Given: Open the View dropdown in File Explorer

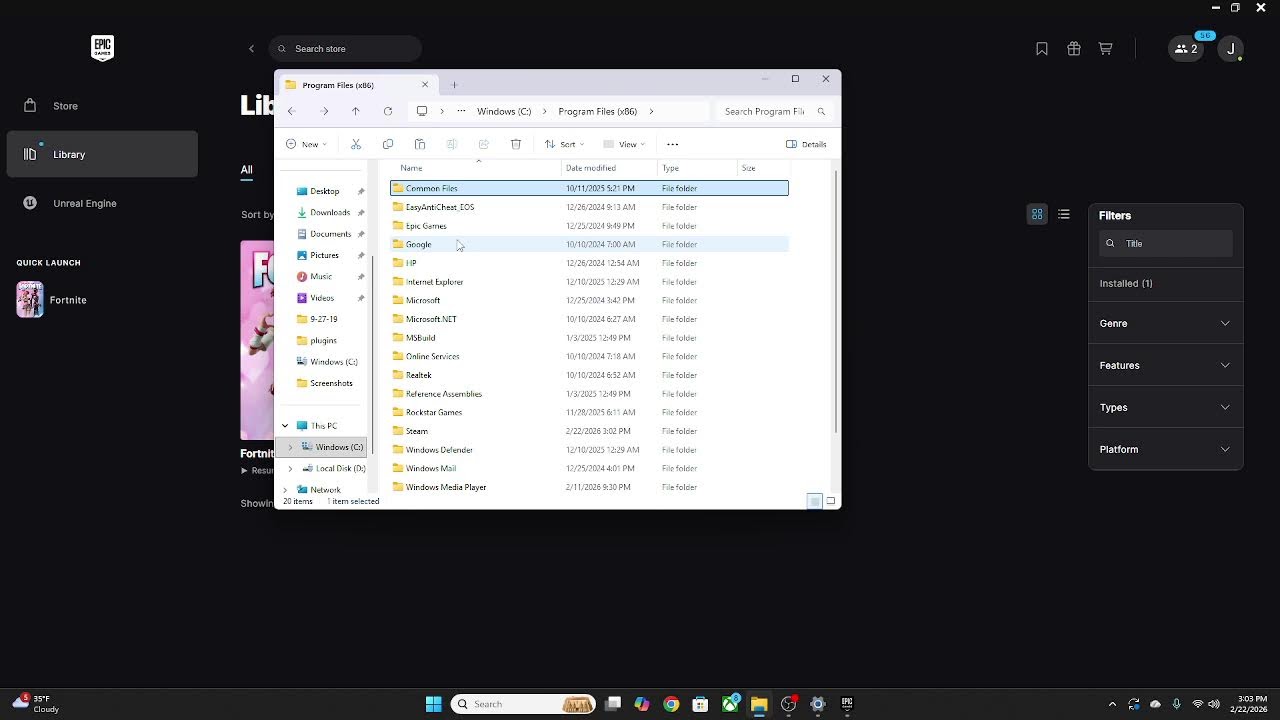Looking at the screenshot, I should click(624, 144).
